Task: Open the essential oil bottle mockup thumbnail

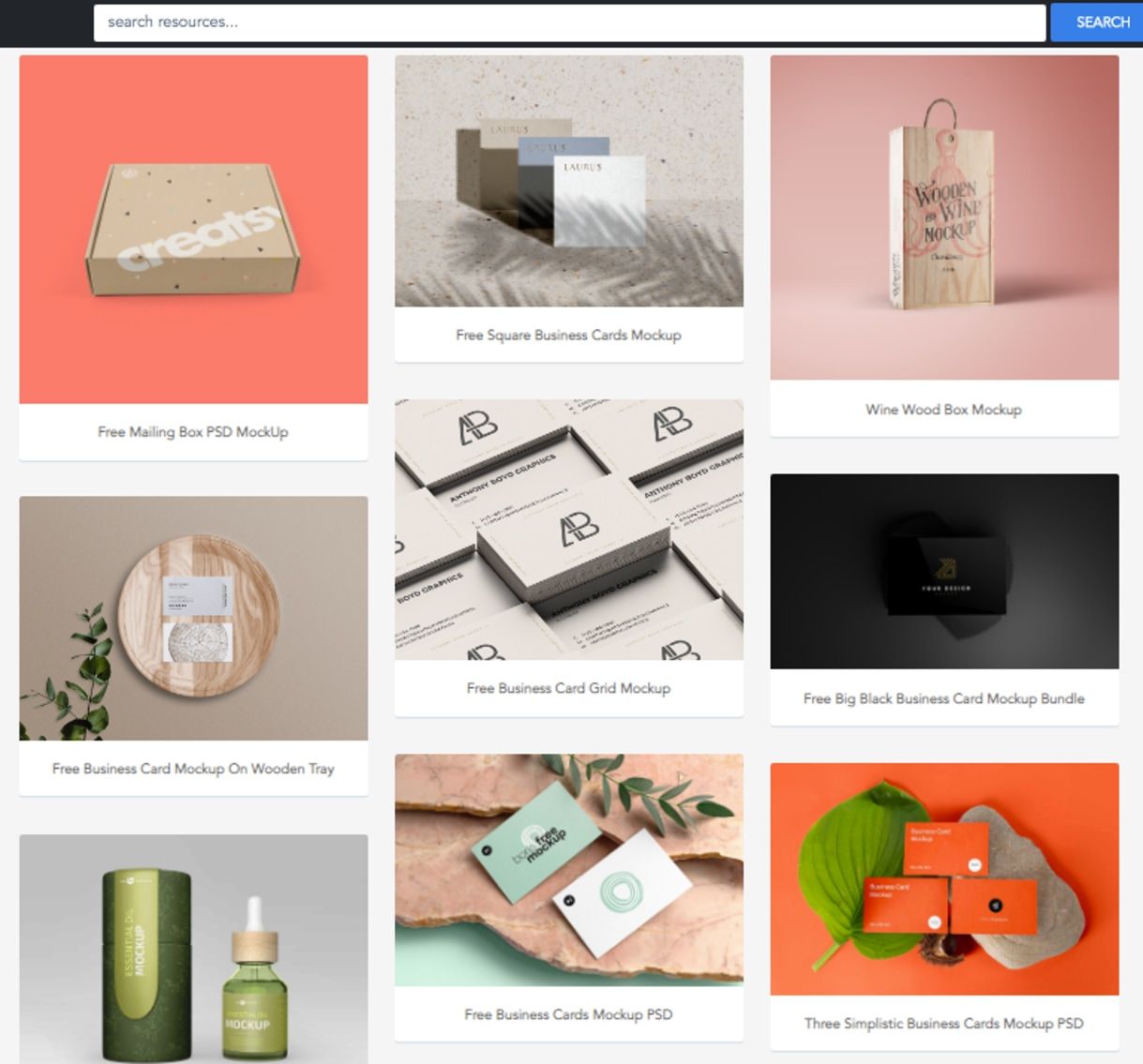Action: [193, 949]
